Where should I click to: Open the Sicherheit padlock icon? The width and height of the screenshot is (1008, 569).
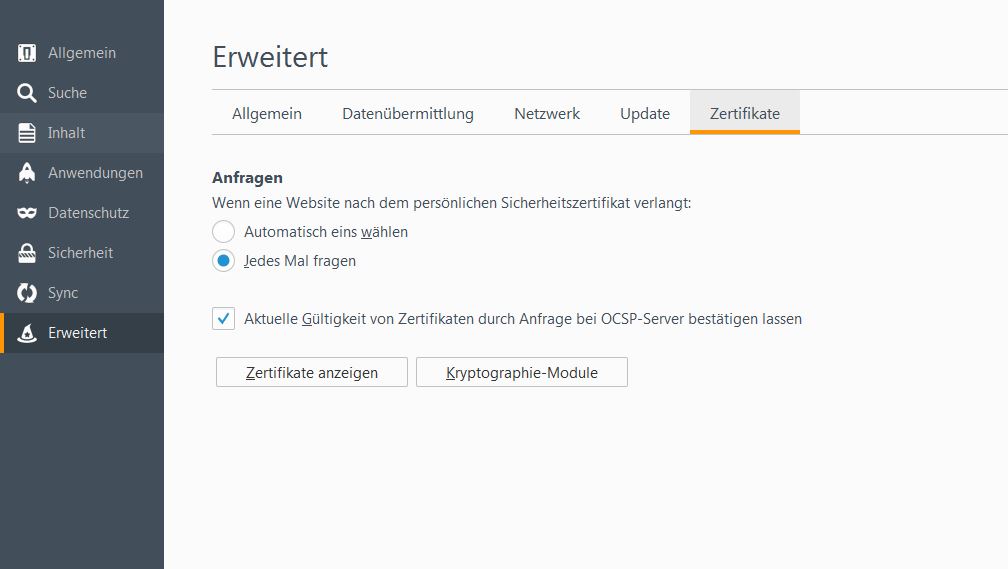click(27, 253)
